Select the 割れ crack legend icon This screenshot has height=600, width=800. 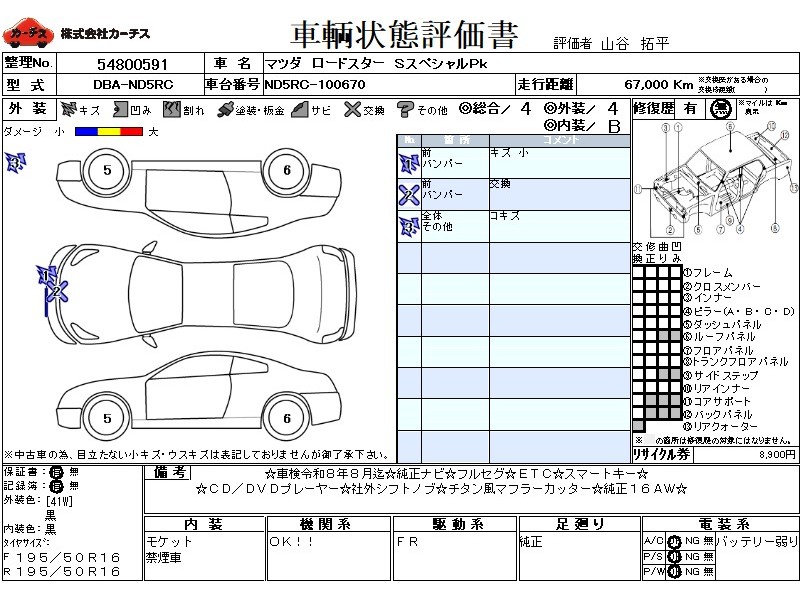pos(172,109)
